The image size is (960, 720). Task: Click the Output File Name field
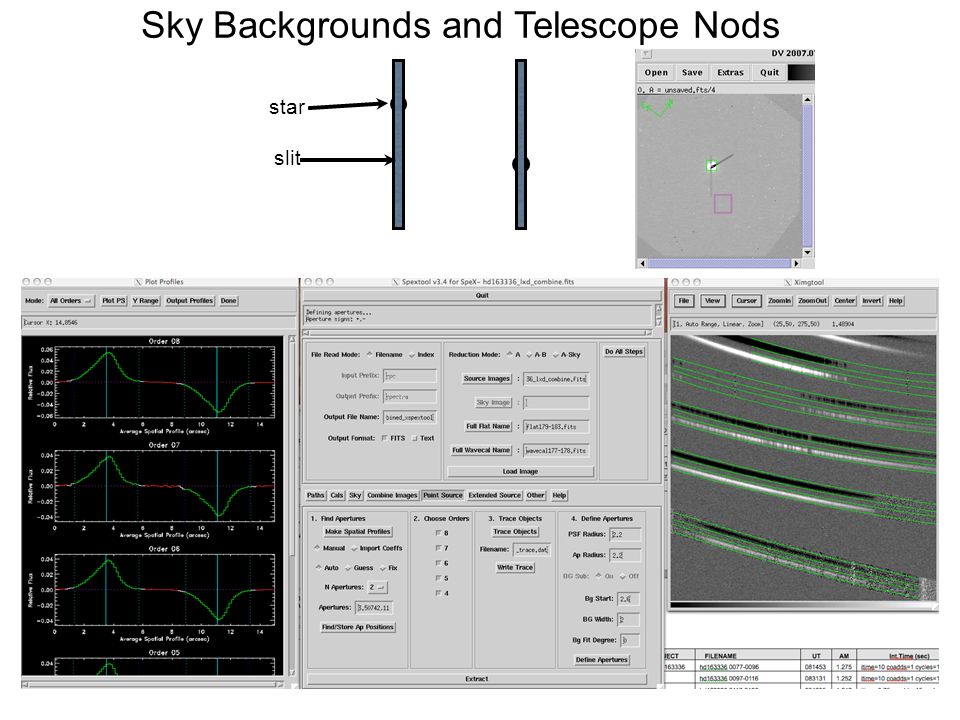pyautogui.click(x=410, y=417)
